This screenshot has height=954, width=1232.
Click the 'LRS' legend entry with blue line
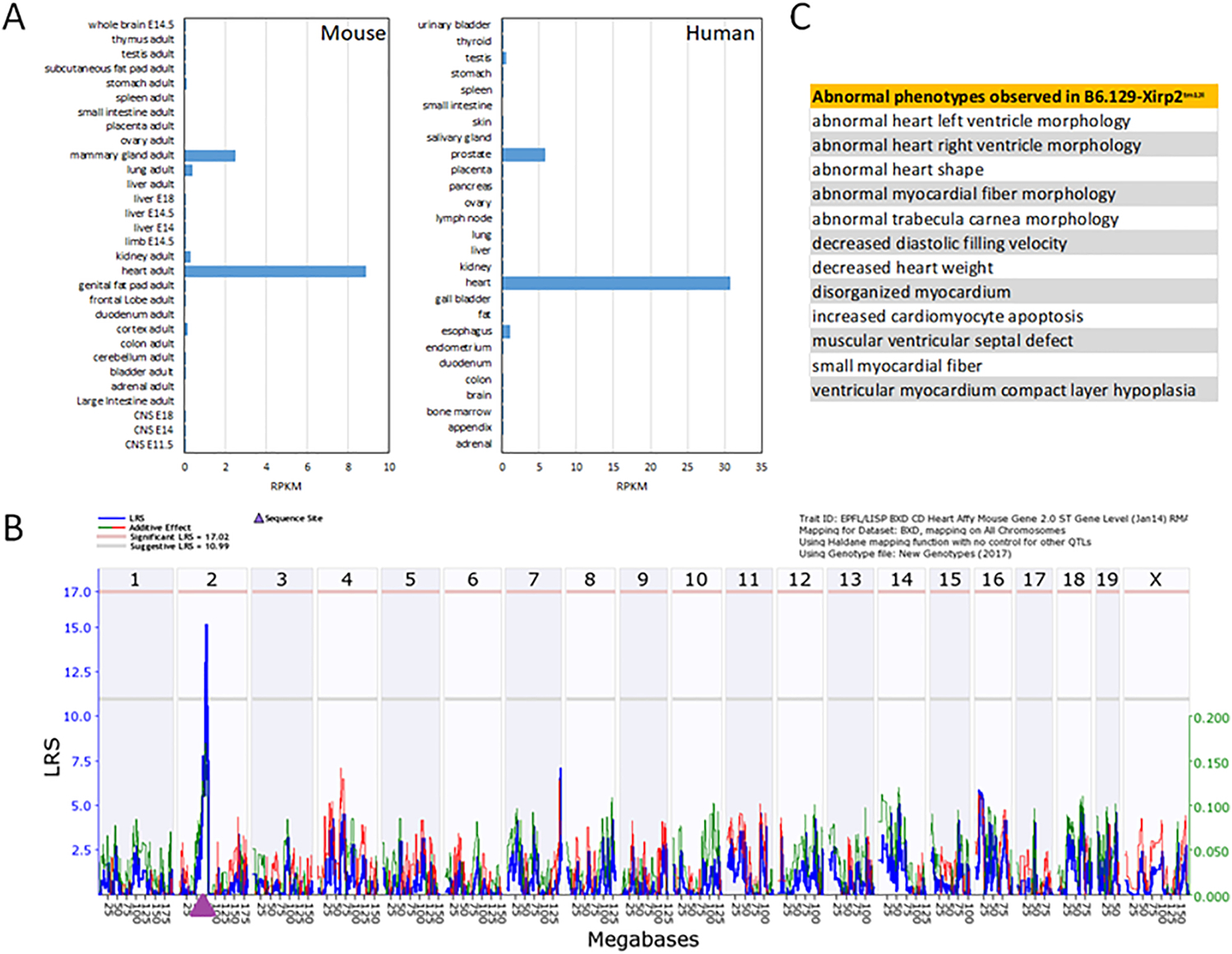point(122,518)
